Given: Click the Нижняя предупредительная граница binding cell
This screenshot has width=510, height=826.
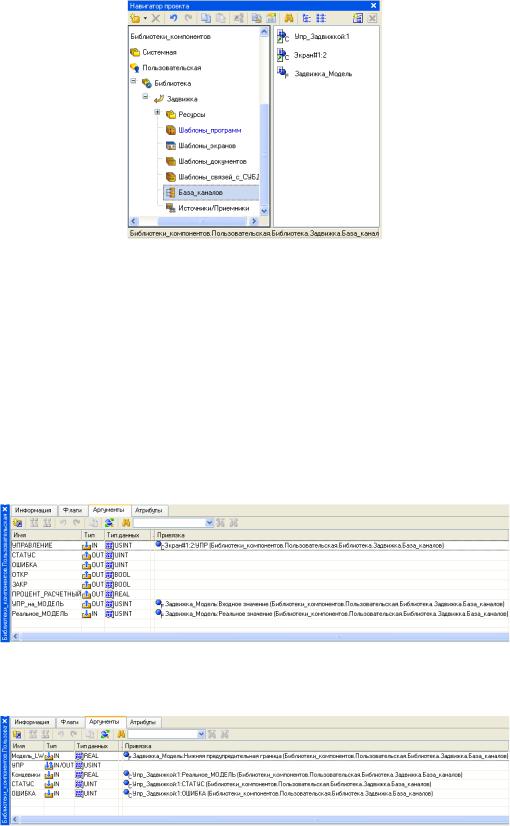Looking at the screenshot, I should [315, 756].
